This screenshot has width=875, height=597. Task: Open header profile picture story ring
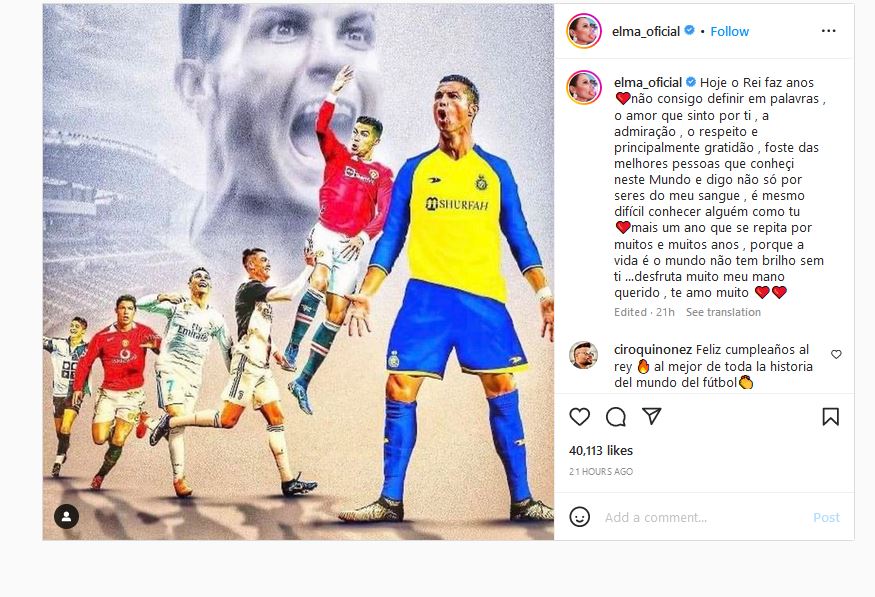coord(584,31)
